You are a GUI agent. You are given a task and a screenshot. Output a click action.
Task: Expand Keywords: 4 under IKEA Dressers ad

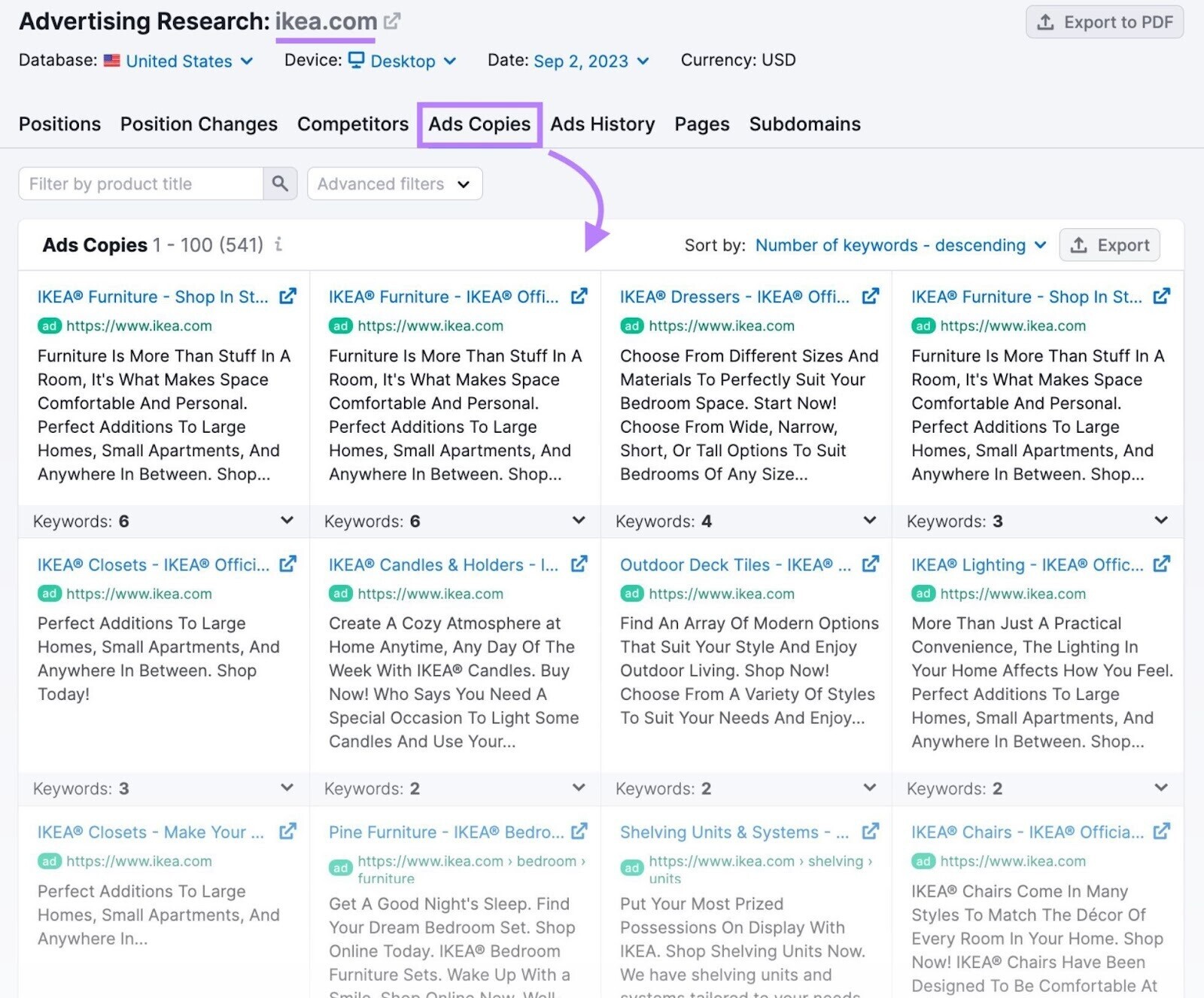pos(870,521)
